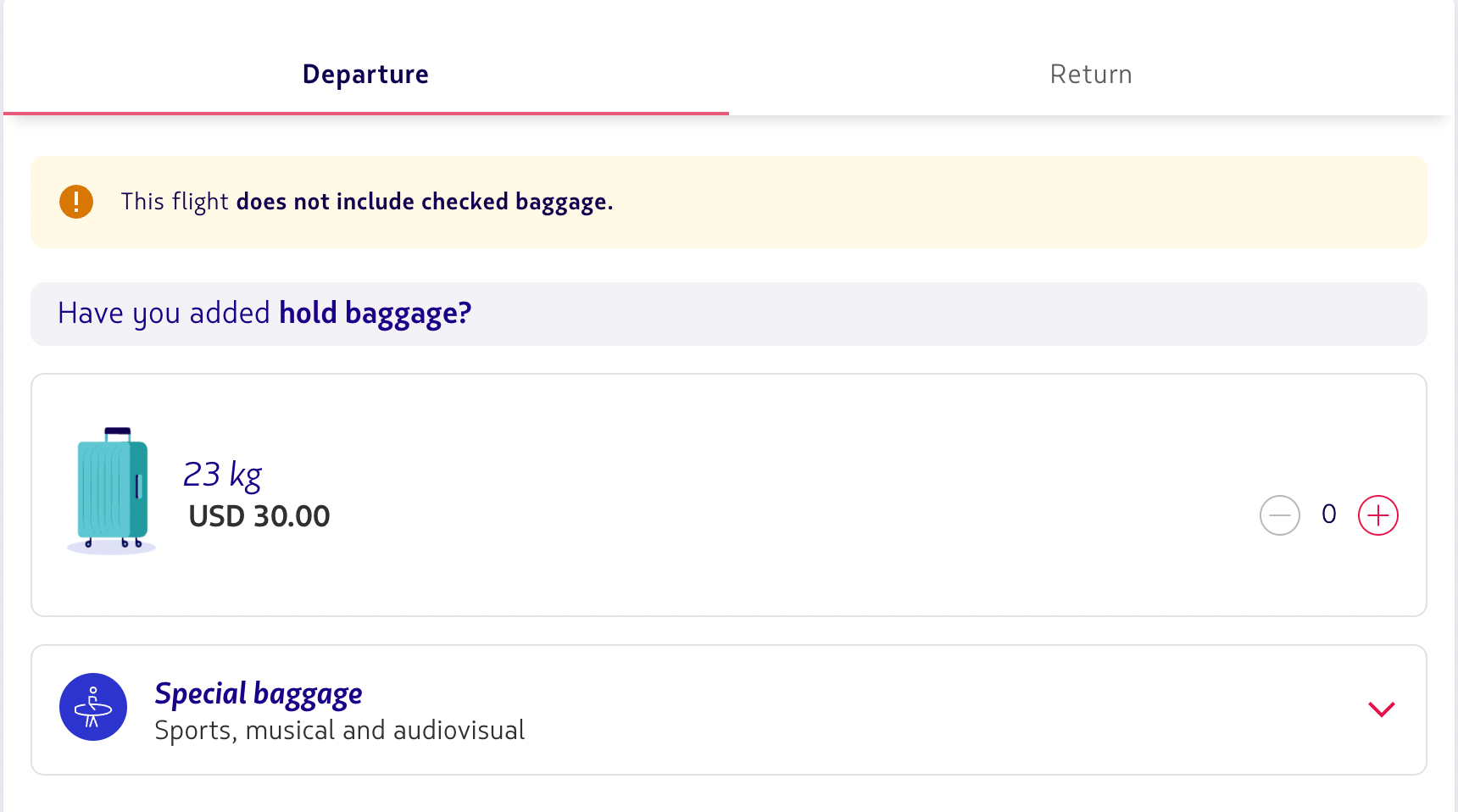Click "does not include checked baggage" notice text
The image size is (1458, 812).
click(x=424, y=202)
